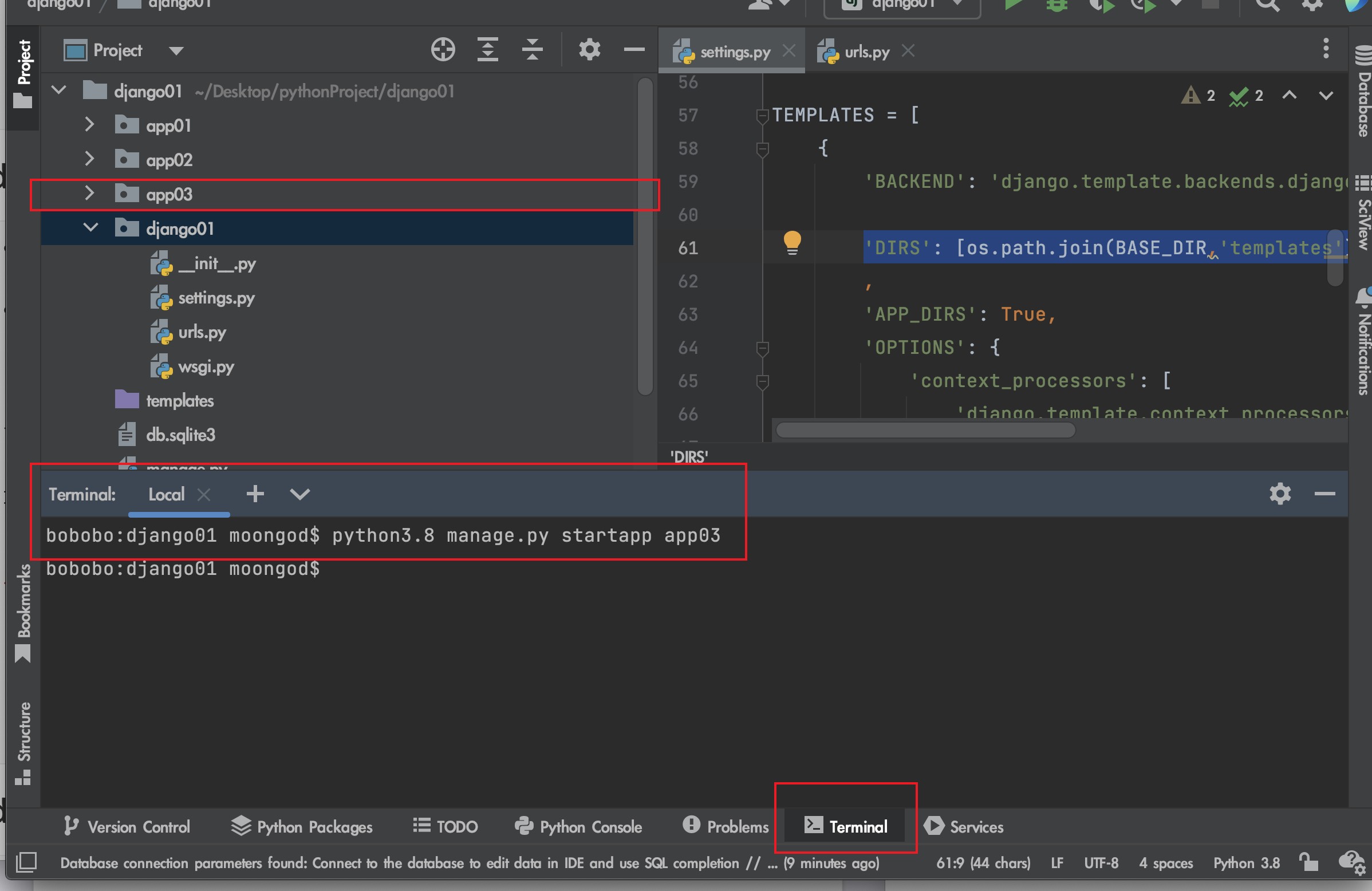The image size is (1372, 891).
Task: Open Terminal settings gear icon
Action: (x=1280, y=494)
